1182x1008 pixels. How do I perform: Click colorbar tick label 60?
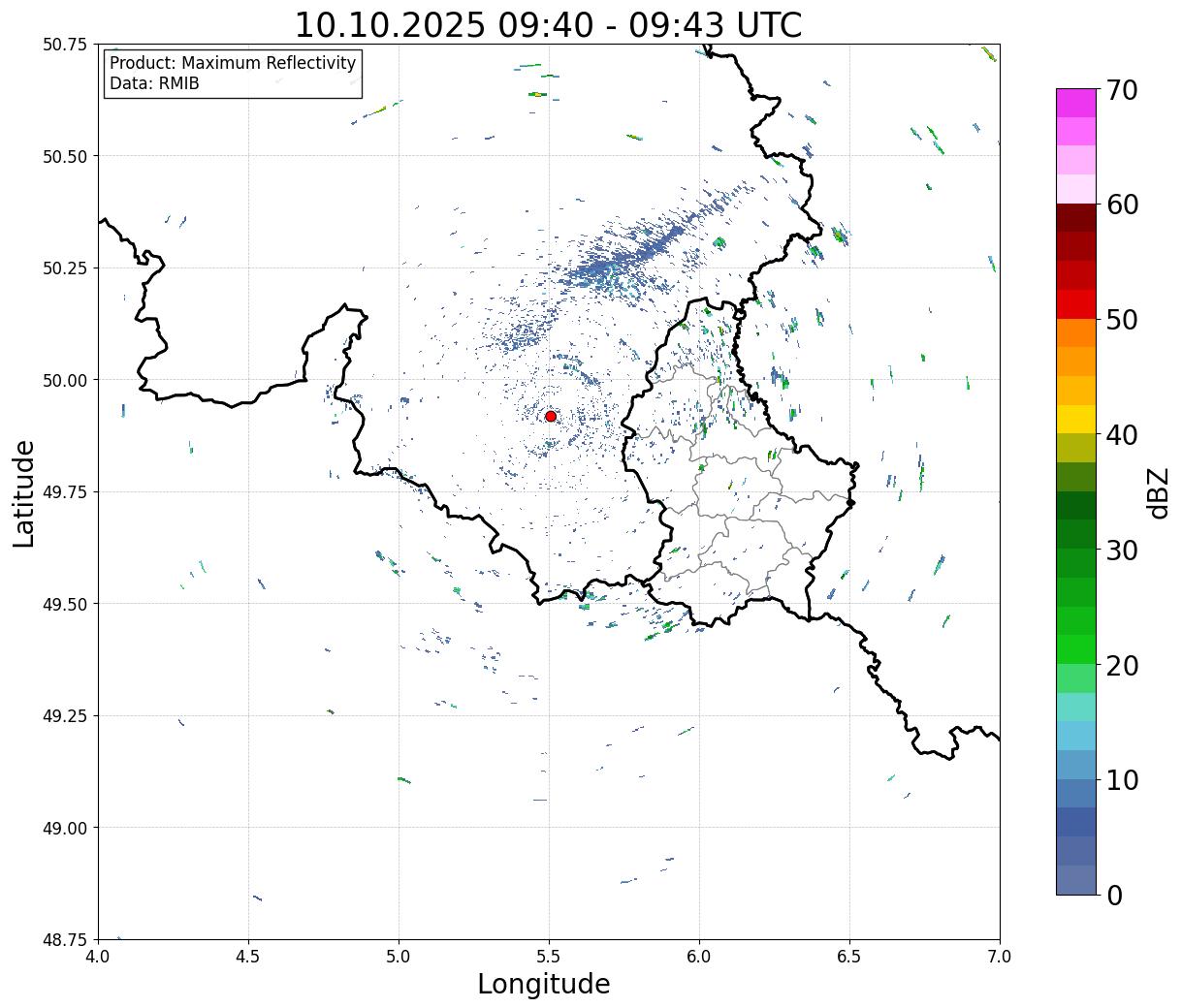point(1122,205)
